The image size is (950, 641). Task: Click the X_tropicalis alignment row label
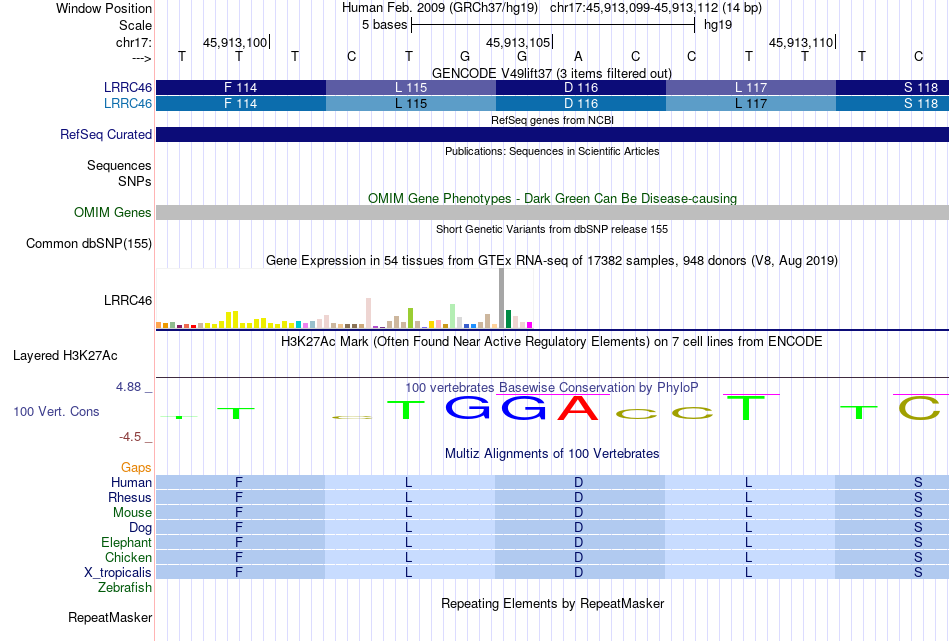point(118,573)
